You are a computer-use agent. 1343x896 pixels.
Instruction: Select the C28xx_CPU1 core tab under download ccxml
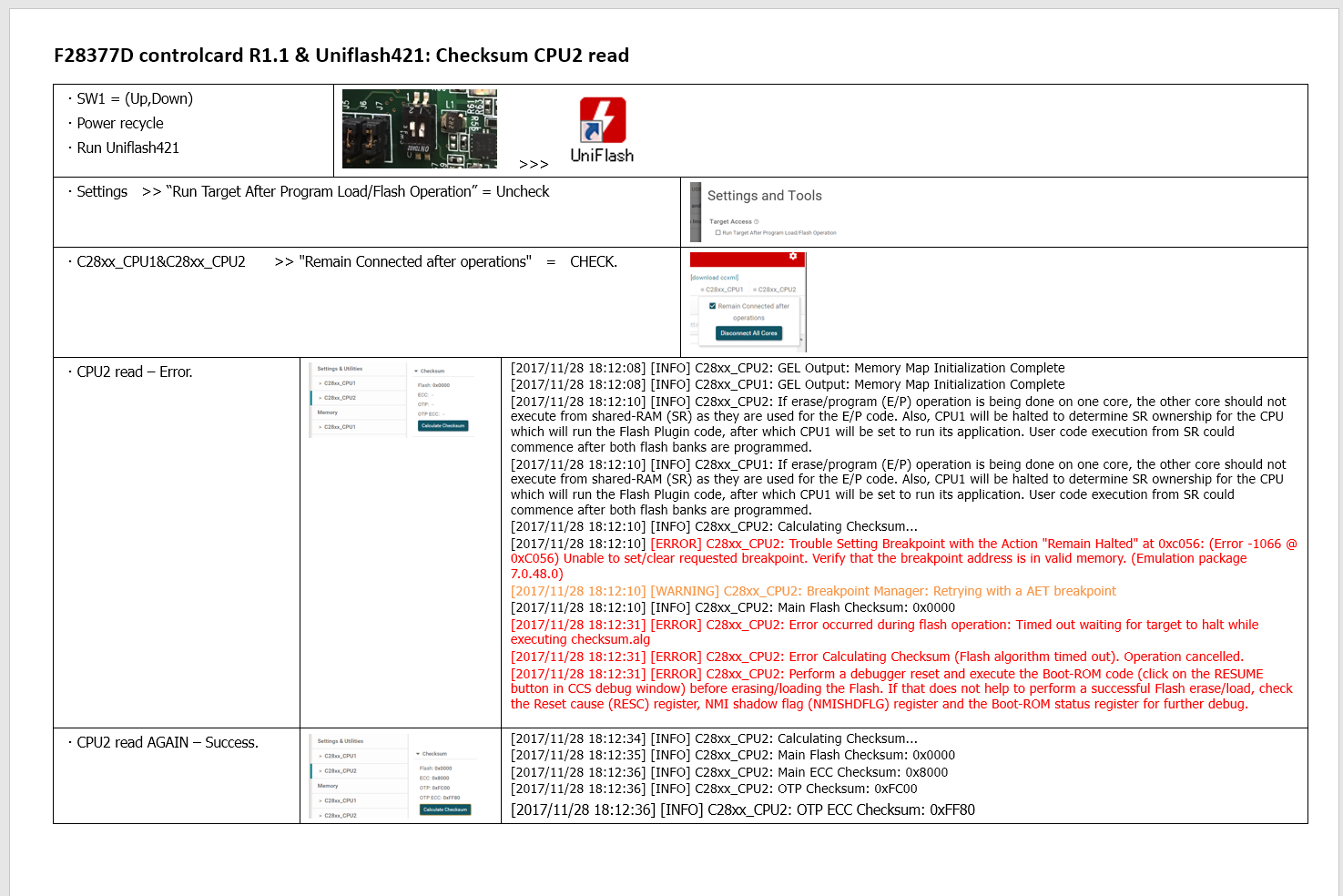coord(721,290)
